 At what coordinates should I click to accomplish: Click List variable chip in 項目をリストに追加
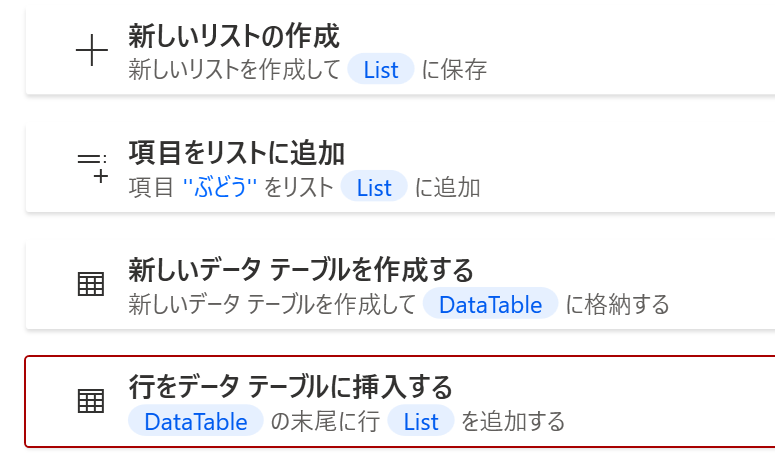click(374, 187)
